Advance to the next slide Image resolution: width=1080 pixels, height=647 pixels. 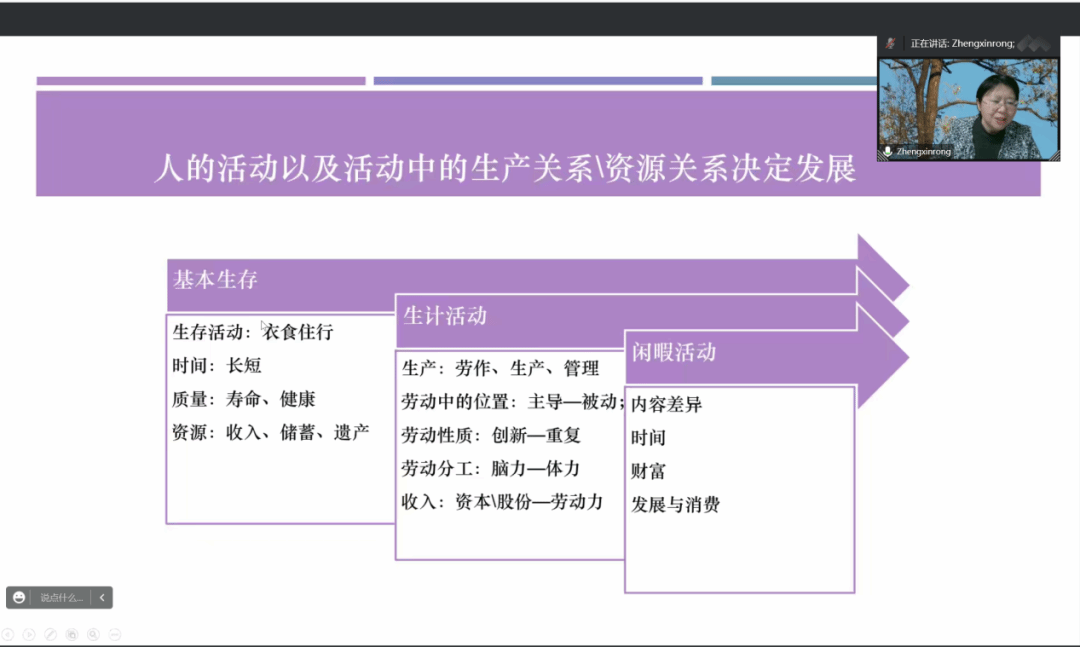29,634
